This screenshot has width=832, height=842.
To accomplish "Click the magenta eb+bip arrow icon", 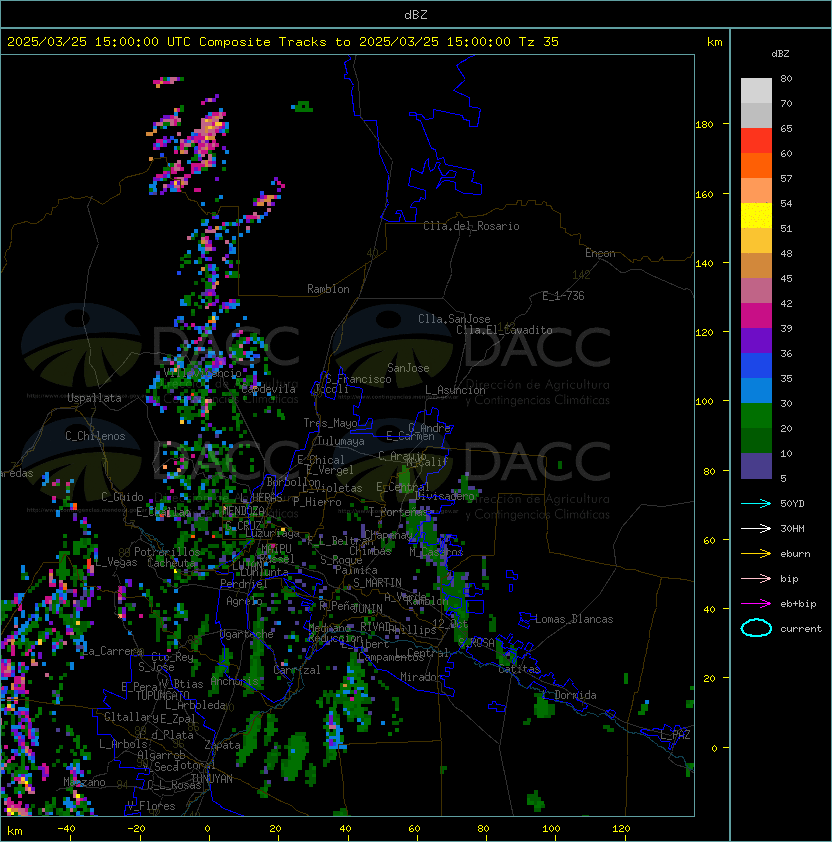I will (x=756, y=604).
